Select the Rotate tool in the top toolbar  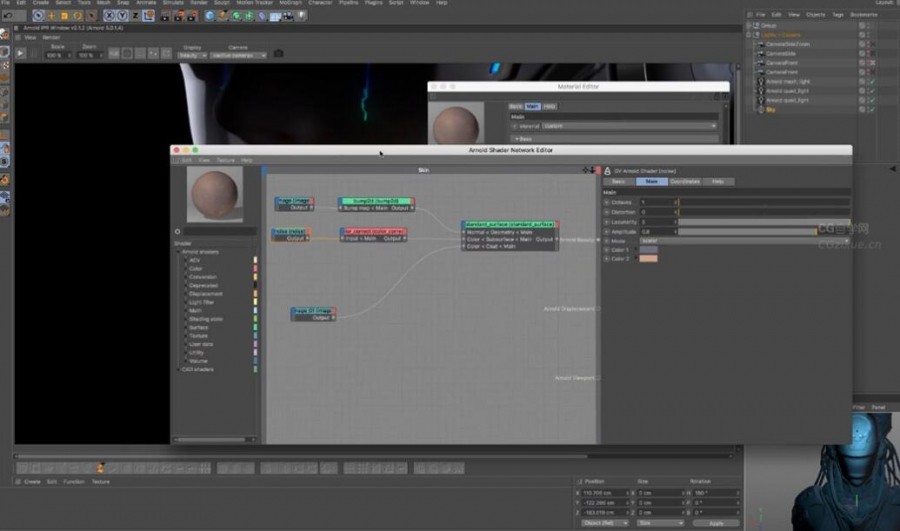[x=77, y=16]
